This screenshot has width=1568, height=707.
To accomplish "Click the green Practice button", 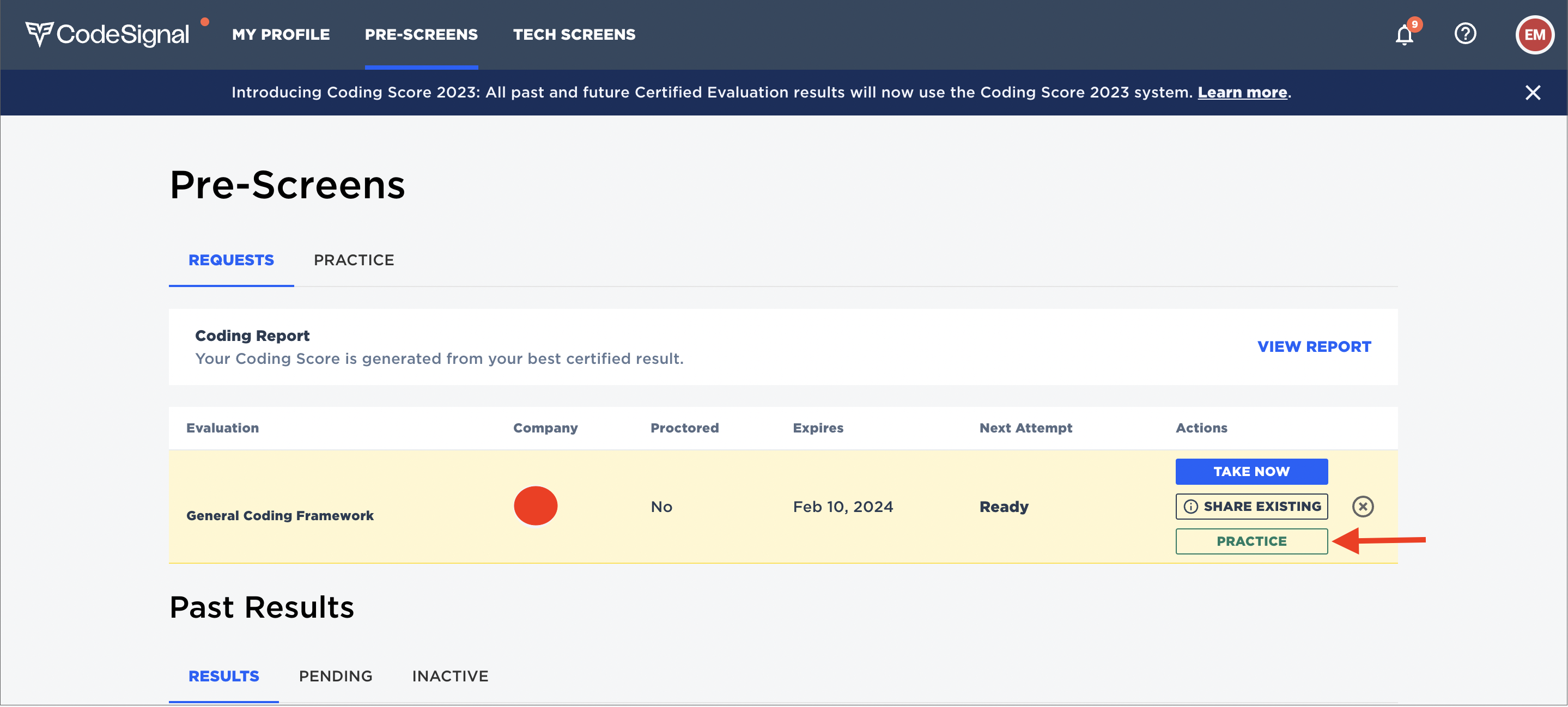I will [1251, 541].
